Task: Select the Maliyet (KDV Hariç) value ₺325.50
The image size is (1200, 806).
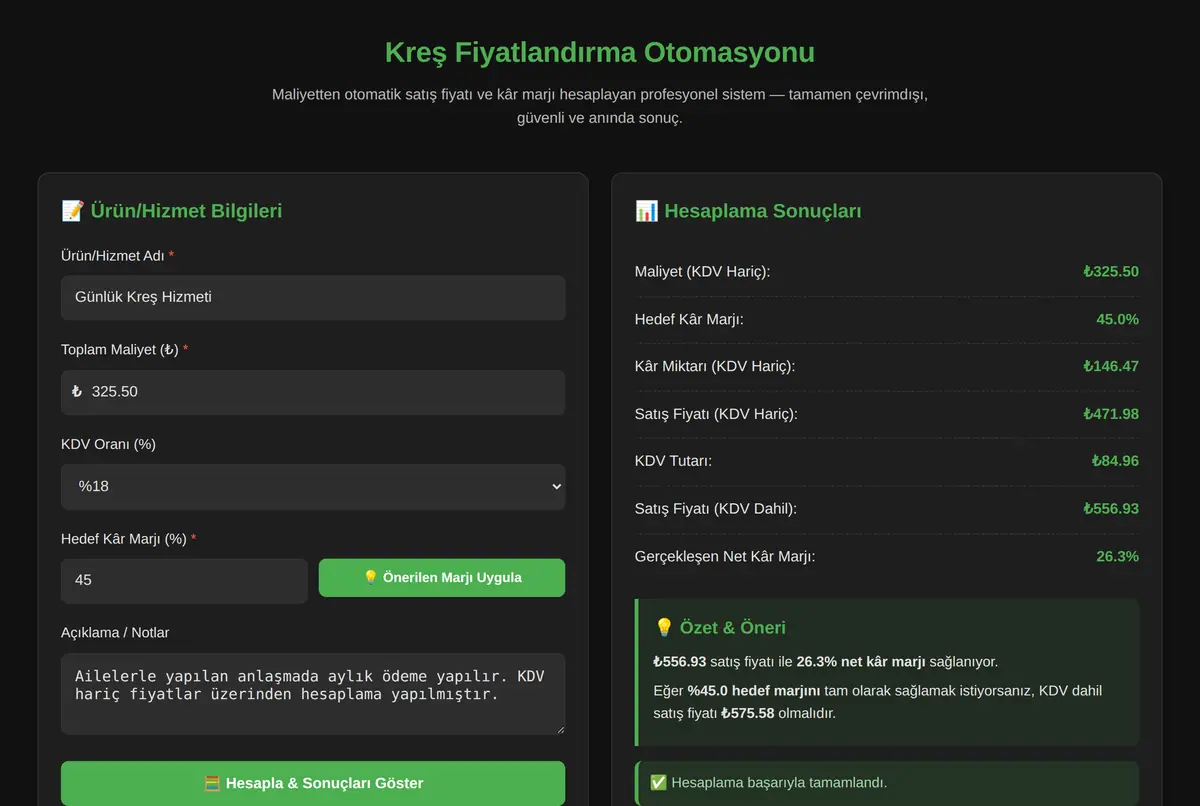Action: click(1110, 272)
